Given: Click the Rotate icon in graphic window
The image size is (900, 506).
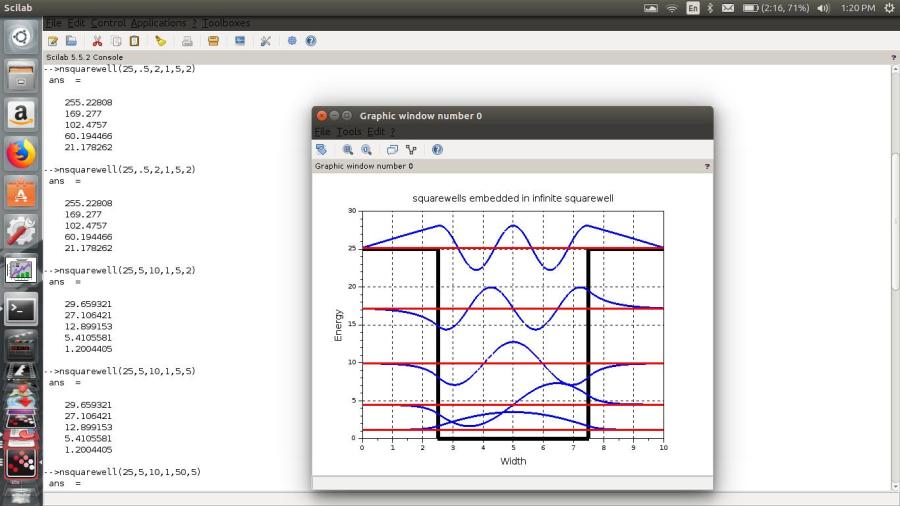Looking at the screenshot, I should 321,149.
